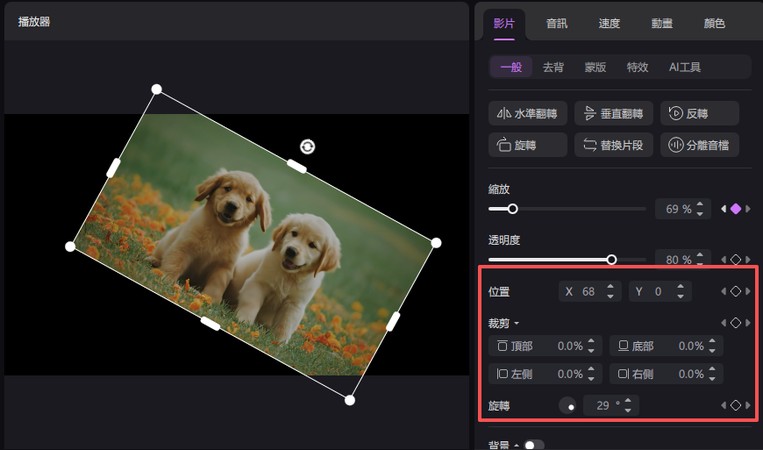
Task: Click the Y position field showing 0
Action: pos(660,291)
